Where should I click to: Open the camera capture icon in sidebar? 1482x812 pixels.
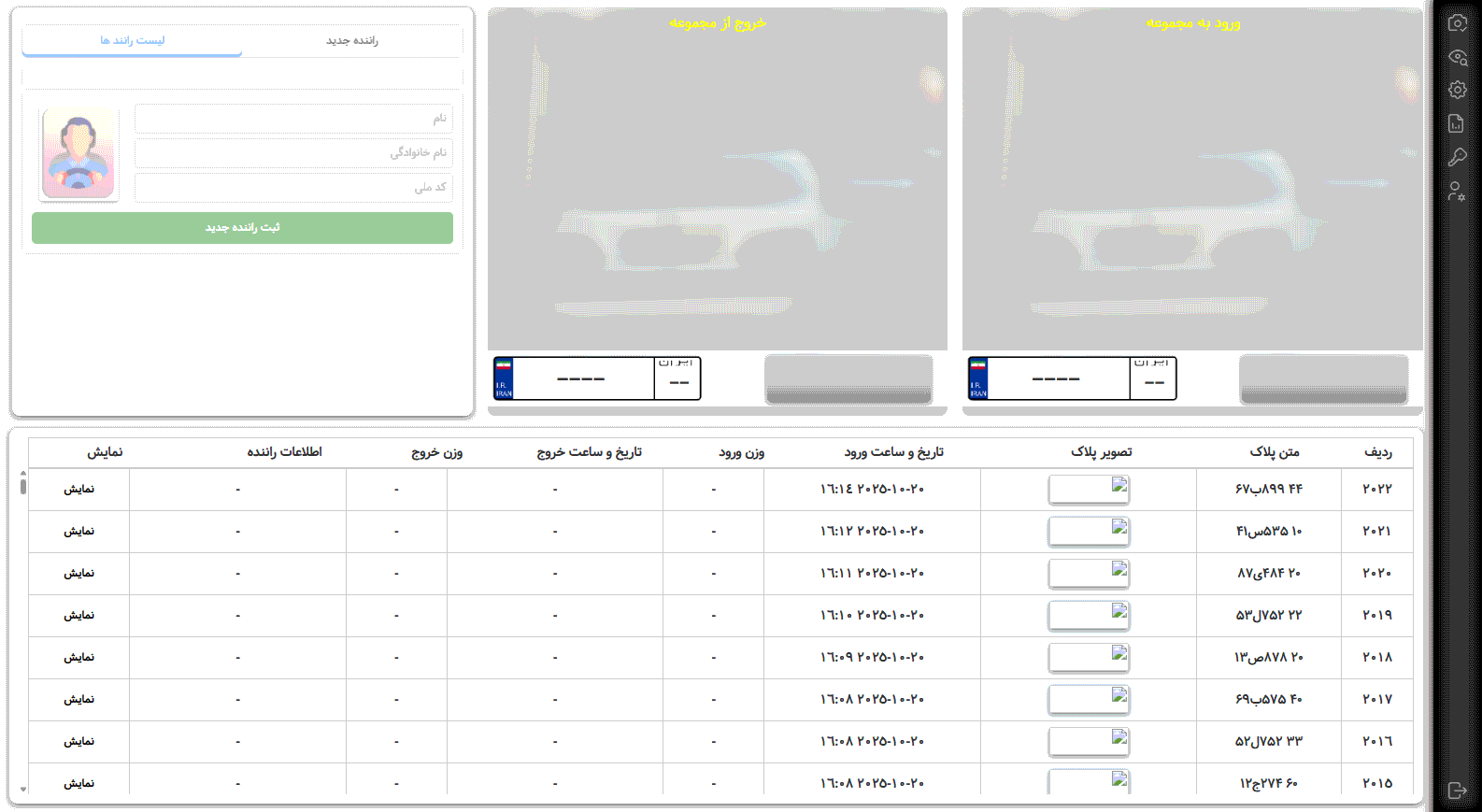coord(1457,23)
